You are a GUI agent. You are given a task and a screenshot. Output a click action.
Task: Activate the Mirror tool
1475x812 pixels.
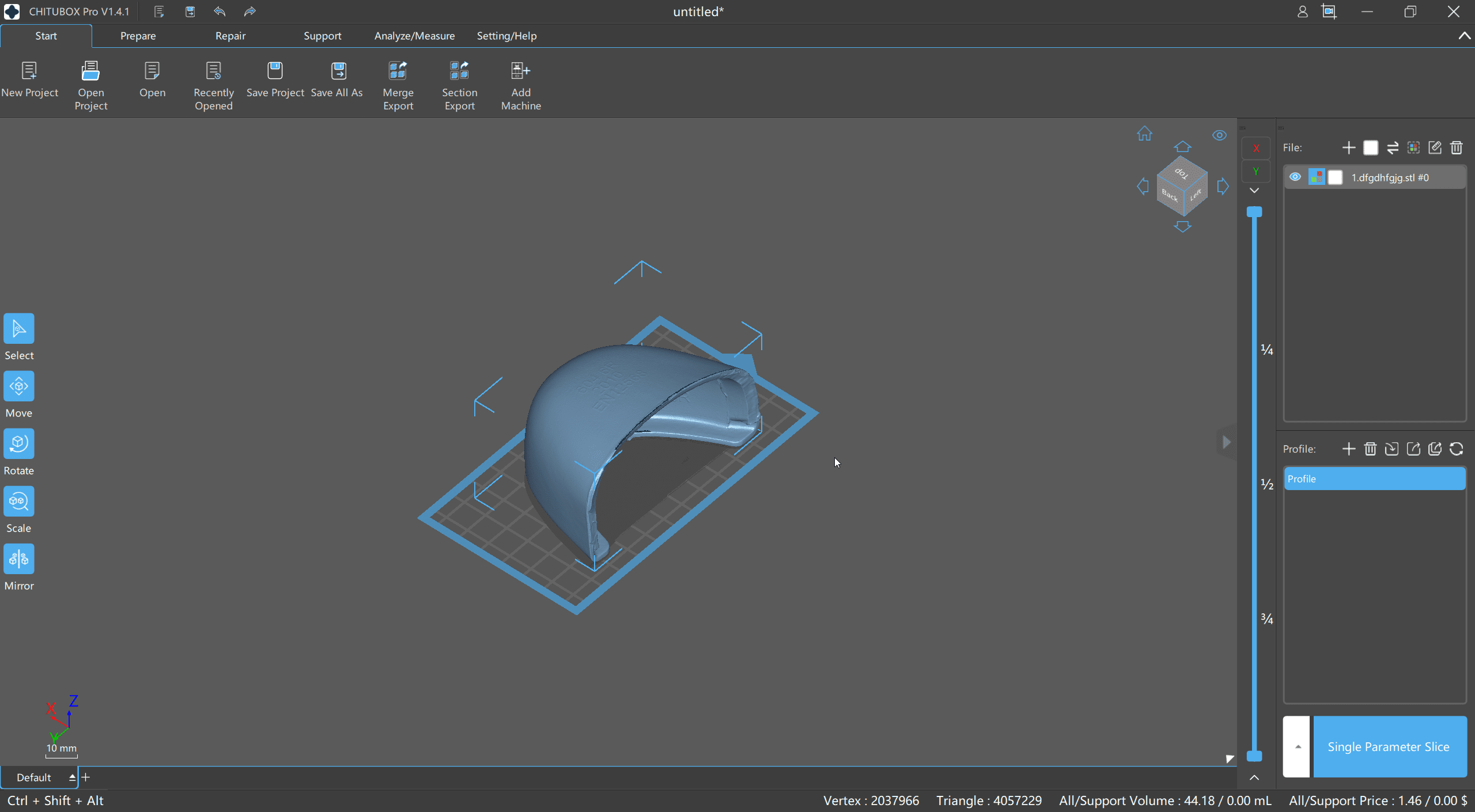click(18, 559)
